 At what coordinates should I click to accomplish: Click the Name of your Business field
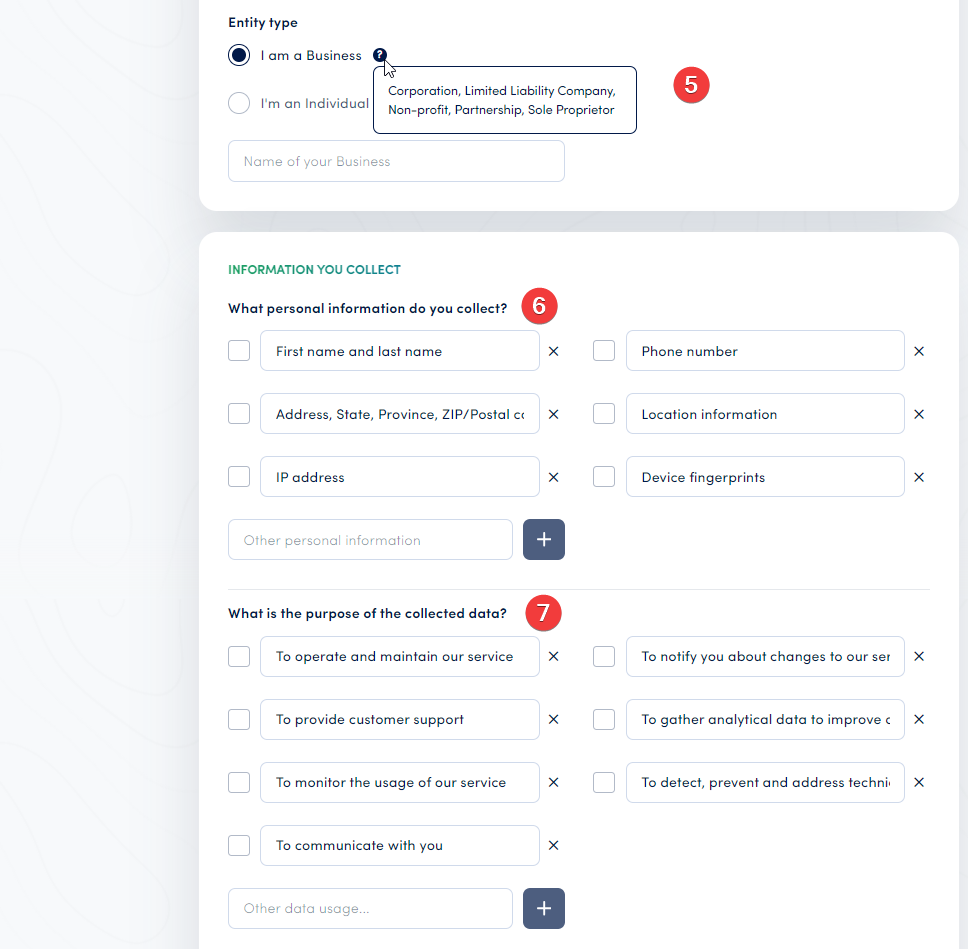point(396,160)
